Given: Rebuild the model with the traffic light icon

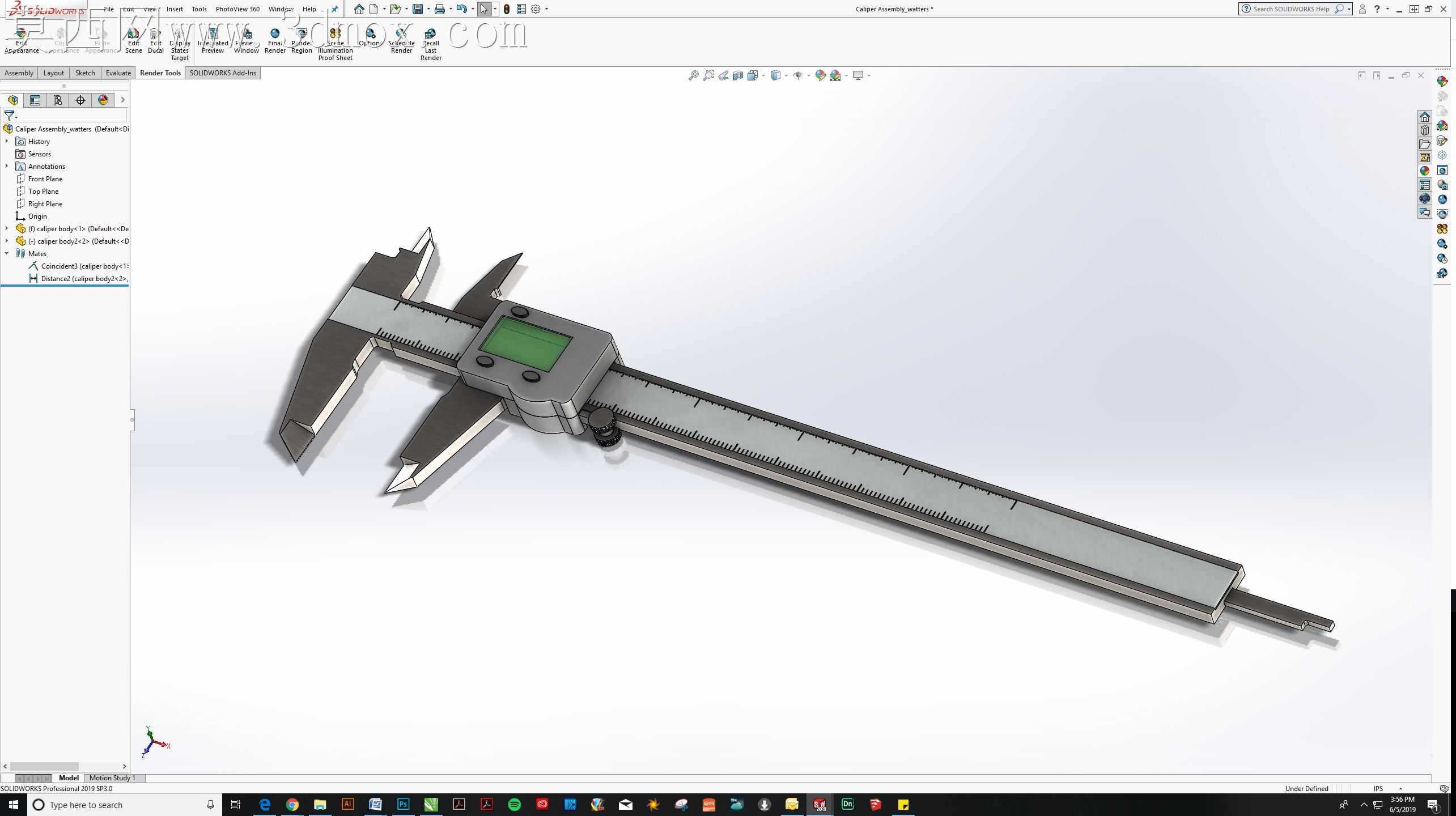Looking at the screenshot, I should [506, 9].
